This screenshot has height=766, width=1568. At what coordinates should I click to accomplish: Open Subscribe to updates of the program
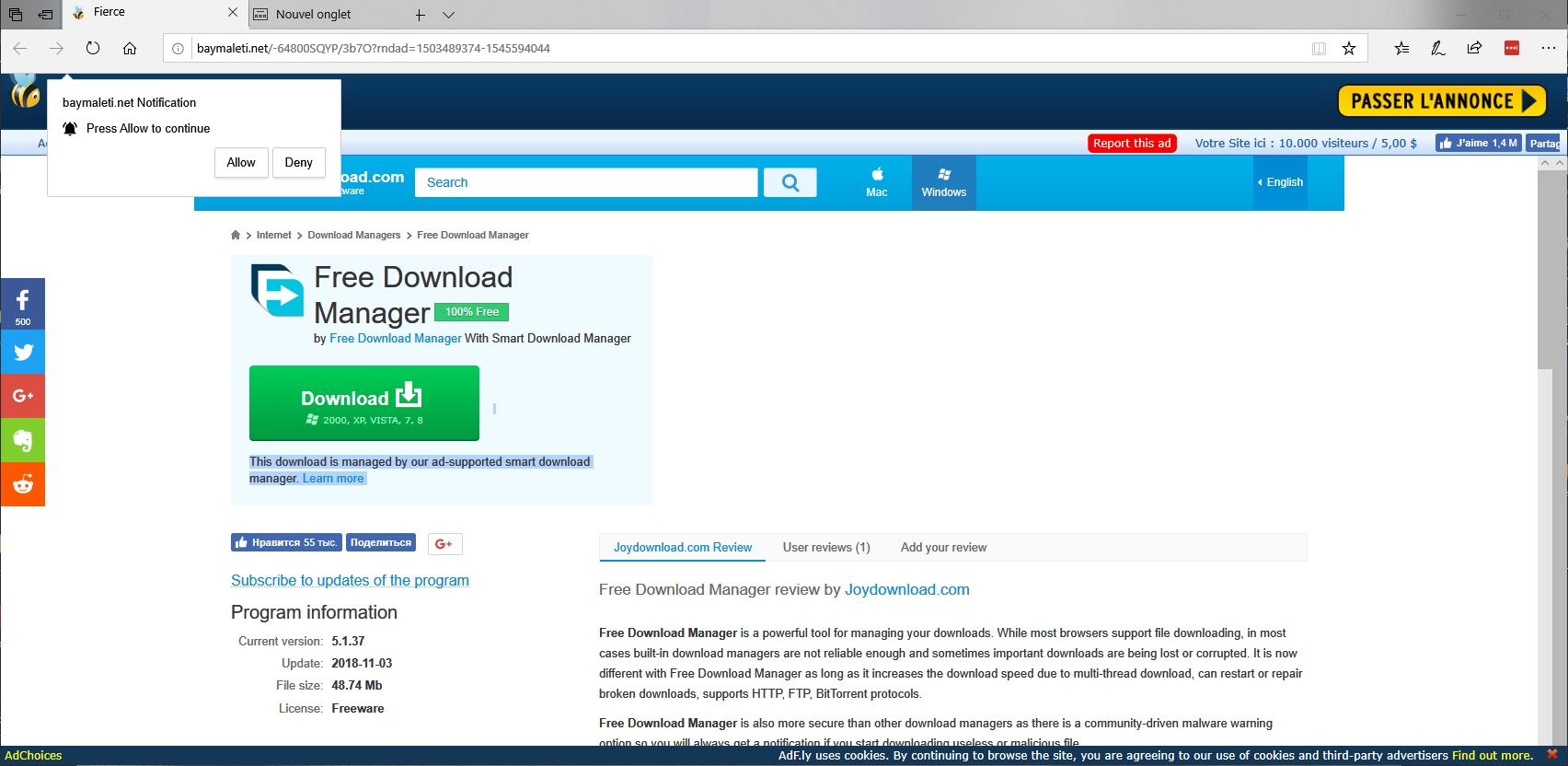click(350, 580)
